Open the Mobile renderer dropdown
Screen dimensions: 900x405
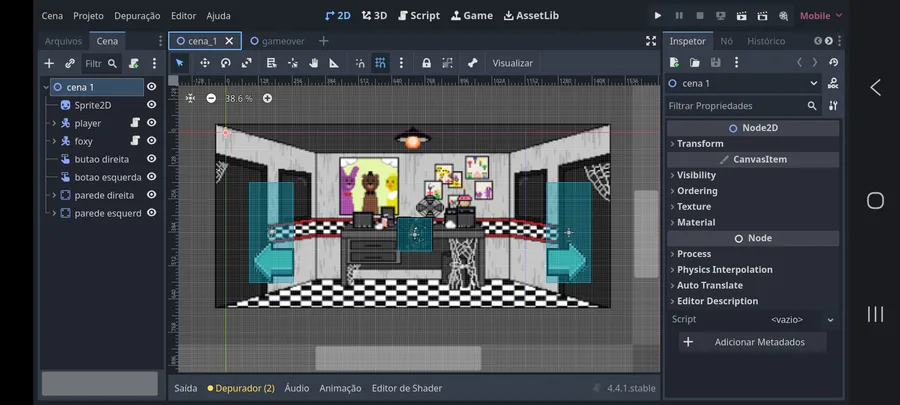click(821, 16)
